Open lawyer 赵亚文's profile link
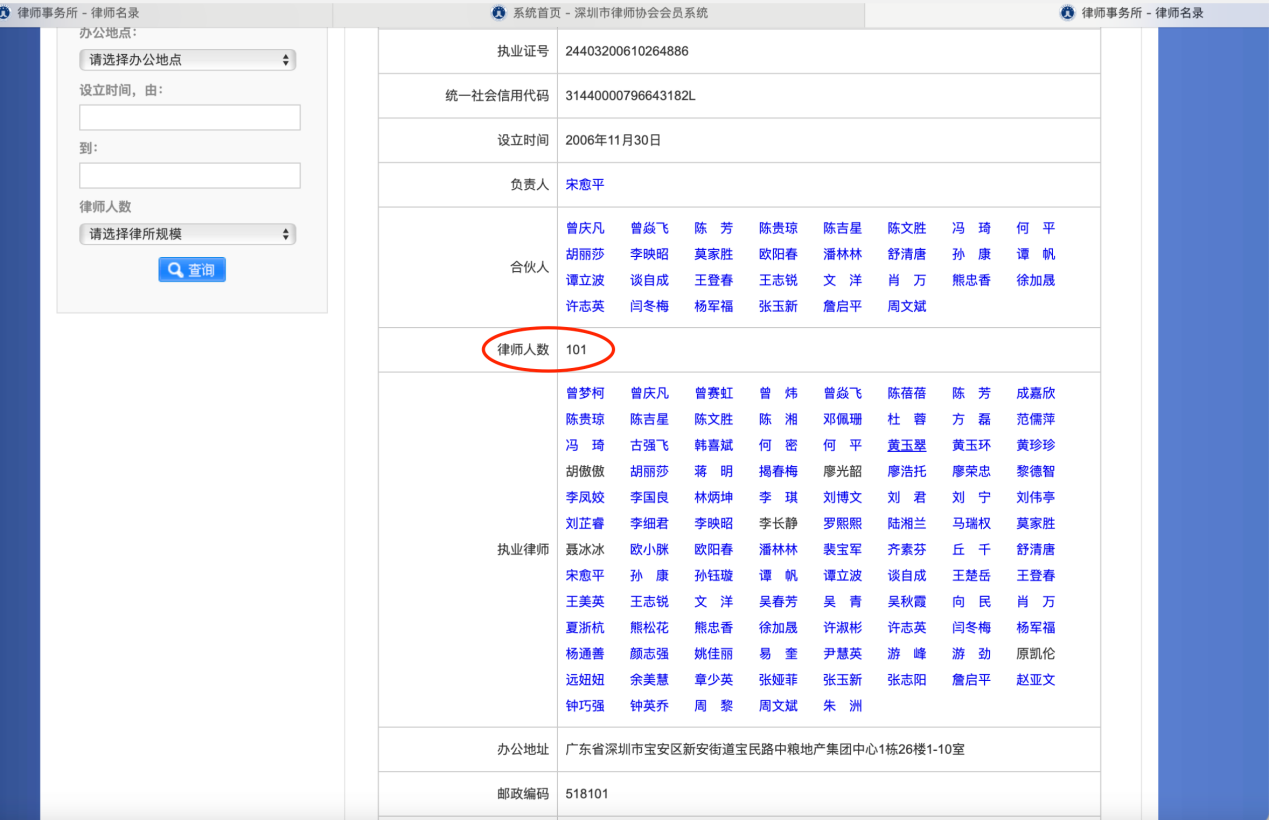 pos(1036,679)
